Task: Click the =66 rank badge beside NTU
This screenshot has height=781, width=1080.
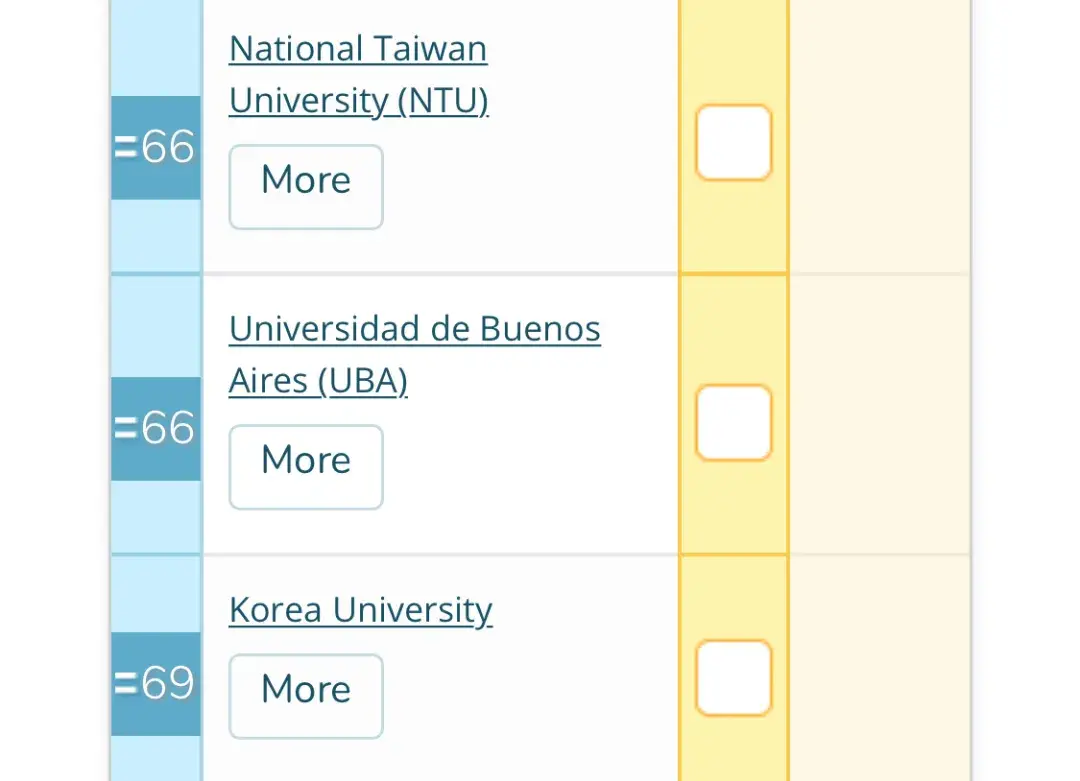Action: [x=156, y=148]
